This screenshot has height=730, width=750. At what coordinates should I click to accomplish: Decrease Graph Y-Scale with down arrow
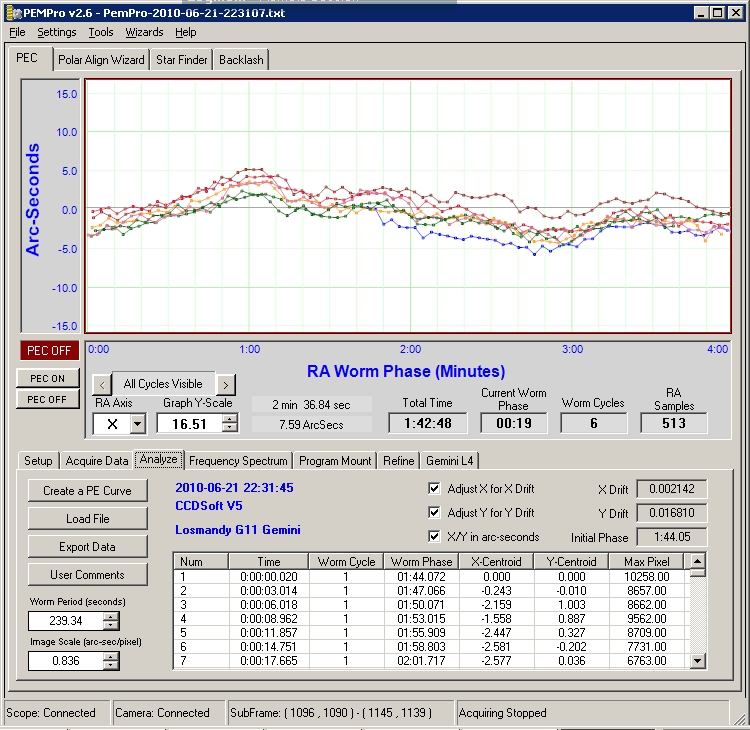[230, 429]
